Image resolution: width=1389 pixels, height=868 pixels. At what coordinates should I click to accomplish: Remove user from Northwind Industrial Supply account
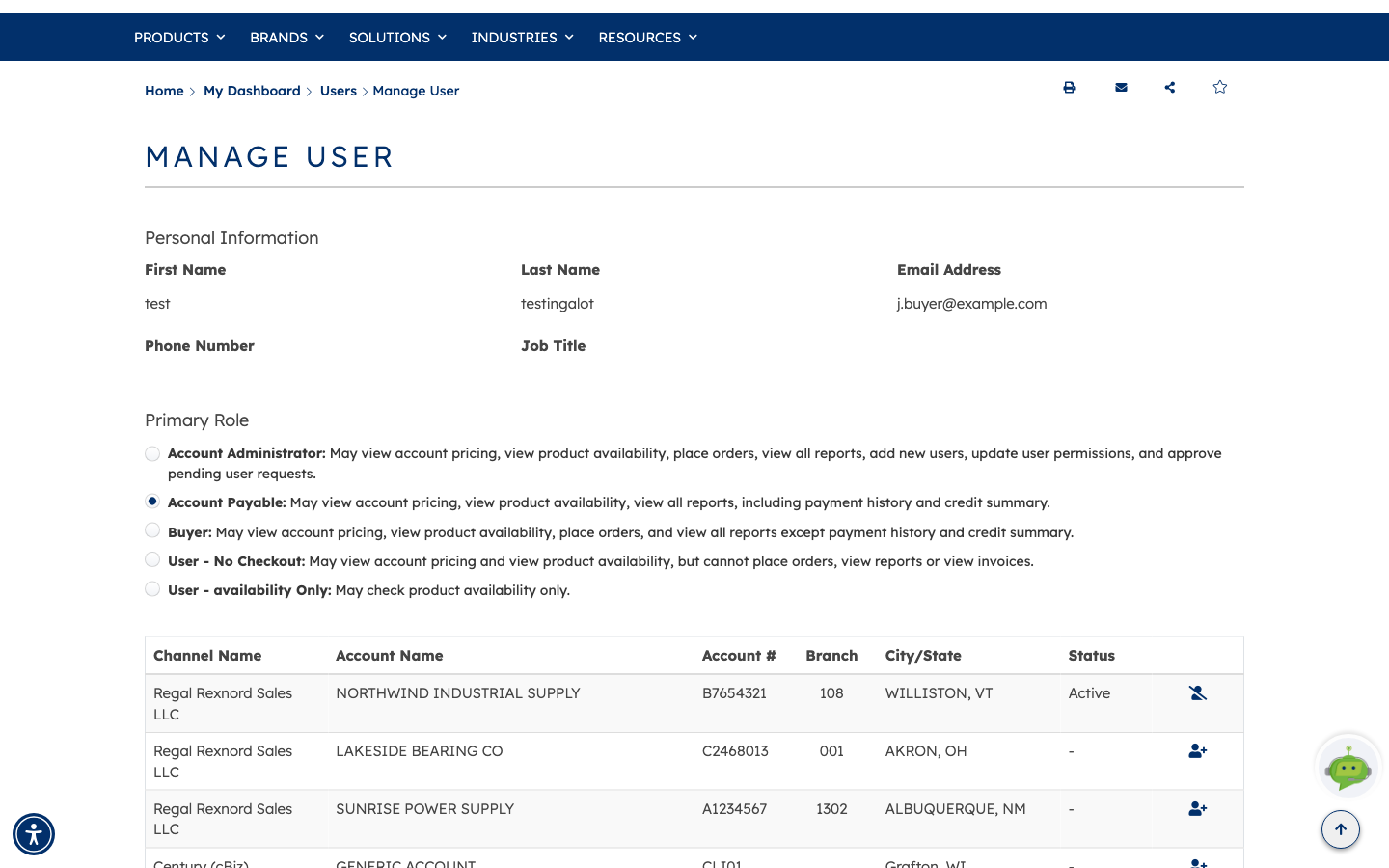click(x=1198, y=693)
